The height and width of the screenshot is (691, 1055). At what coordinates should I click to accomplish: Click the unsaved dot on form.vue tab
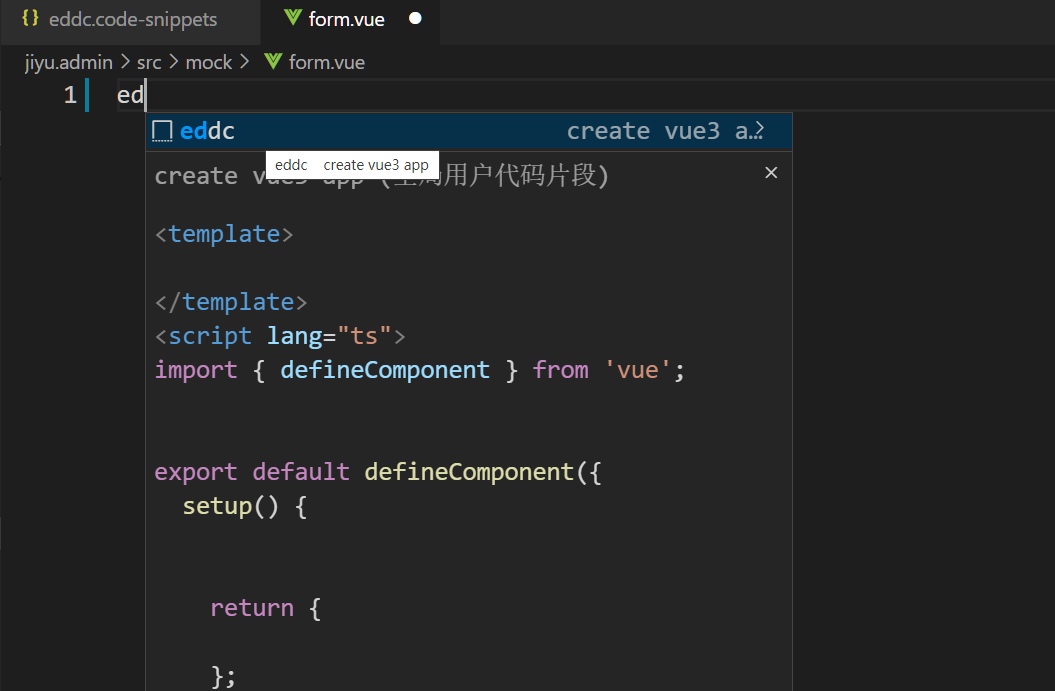coord(415,19)
